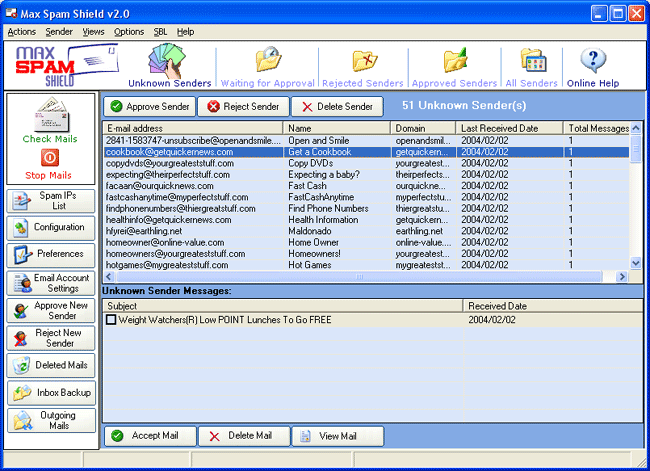The image size is (650, 471).
Task: Click the sender list horizontal scrollbar thumb
Action: click(359, 277)
